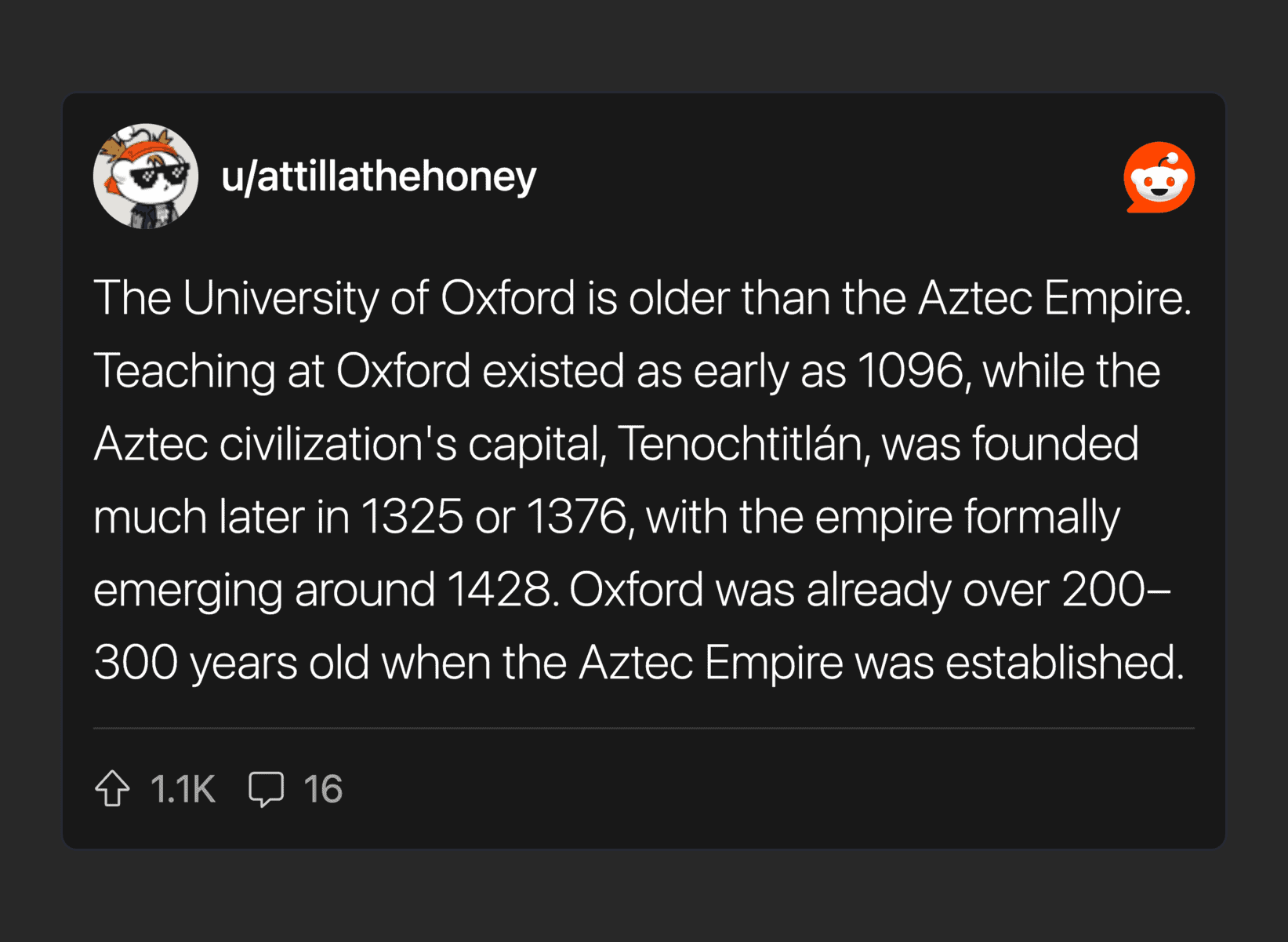This screenshot has width=1288, height=942.
Task: Click the divider line above vote counts
Action: pyautogui.click(x=644, y=729)
